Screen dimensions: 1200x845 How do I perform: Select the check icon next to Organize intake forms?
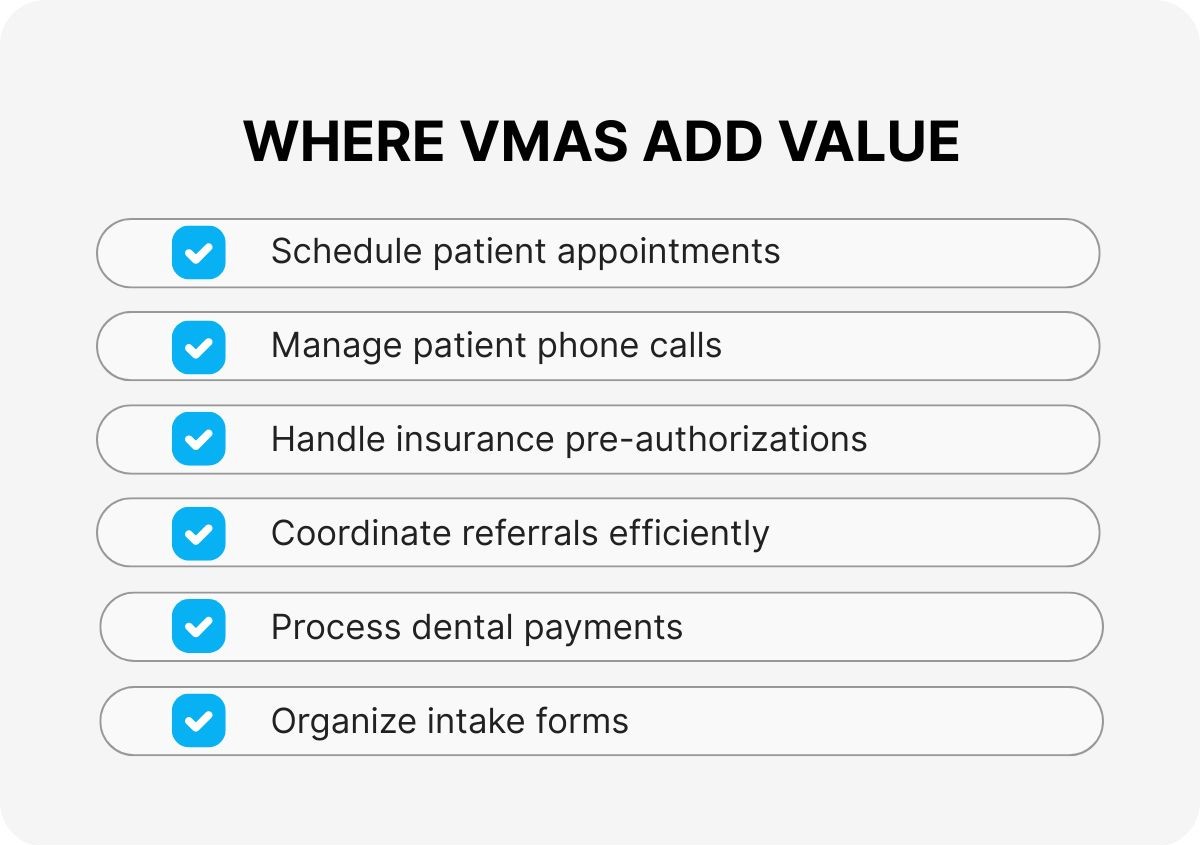(x=198, y=720)
